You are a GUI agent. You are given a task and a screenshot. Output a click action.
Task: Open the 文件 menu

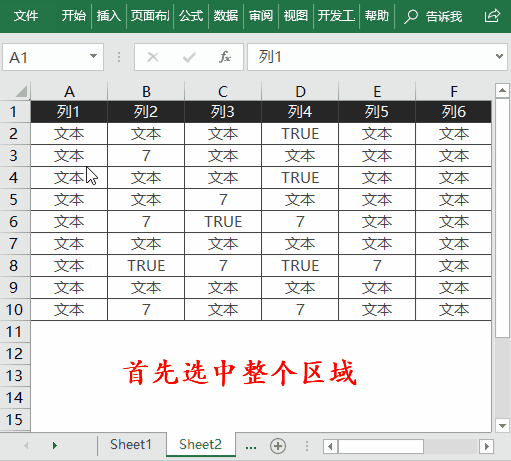tap(26, 16)
